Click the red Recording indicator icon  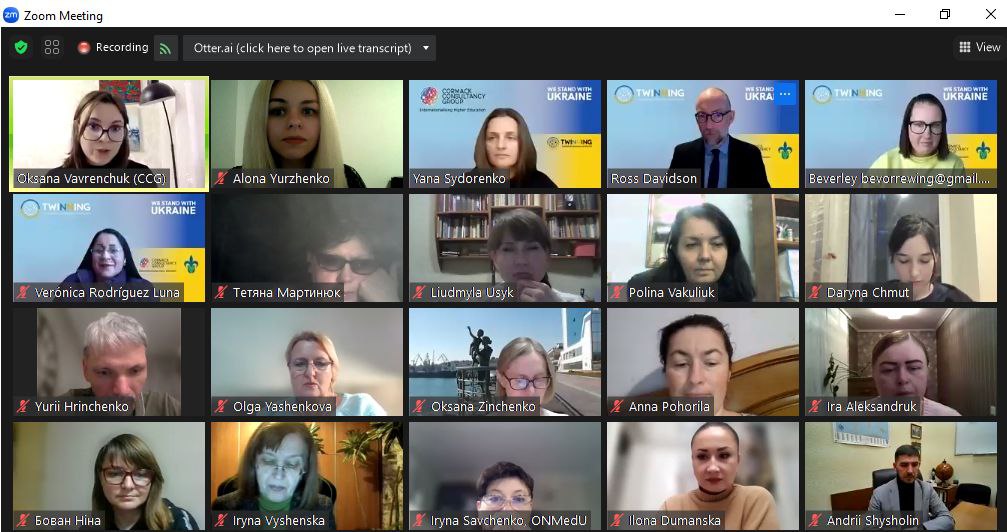point(83,48)
